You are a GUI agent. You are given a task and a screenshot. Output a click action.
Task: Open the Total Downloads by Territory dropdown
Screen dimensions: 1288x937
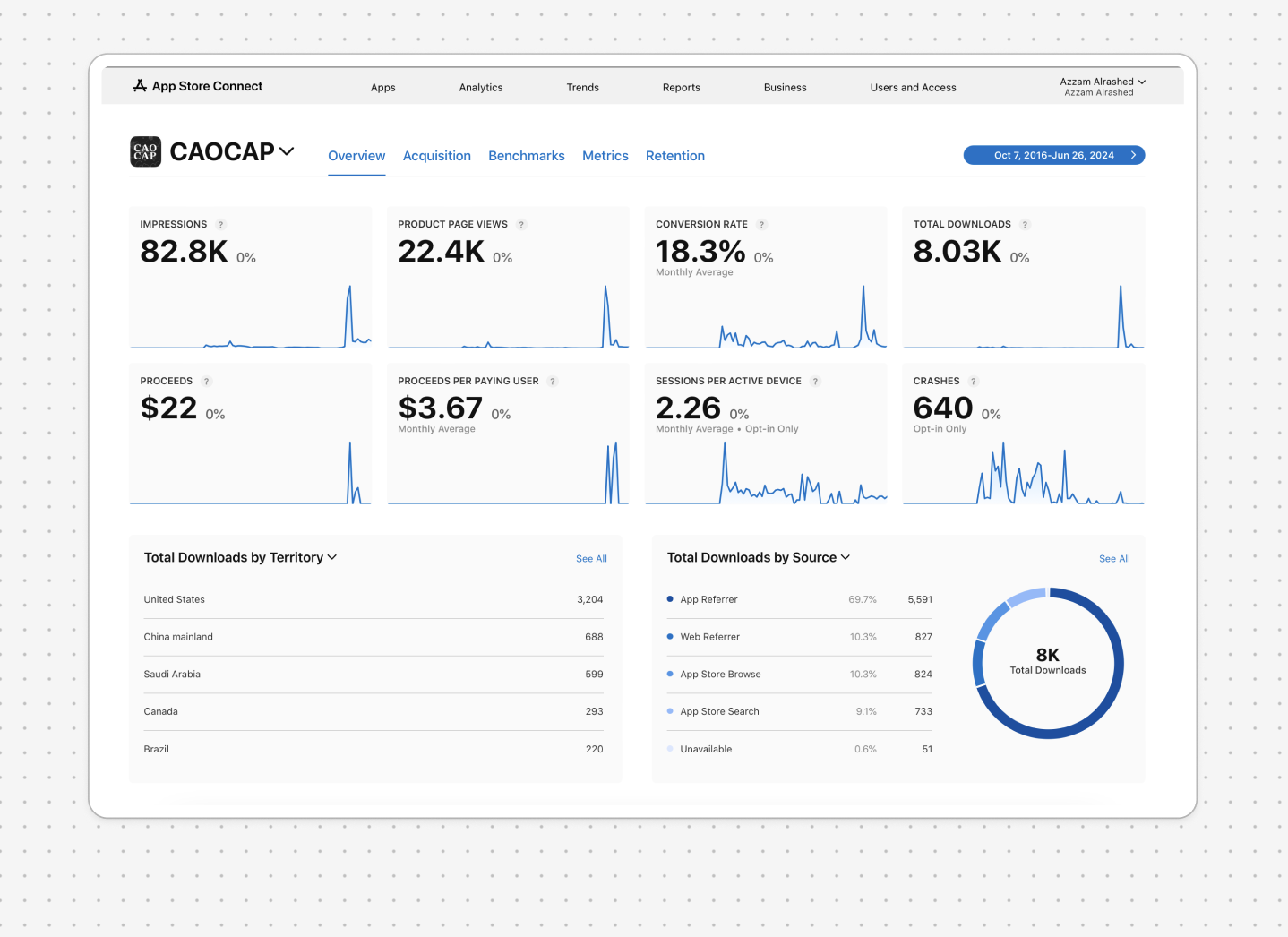241,557
